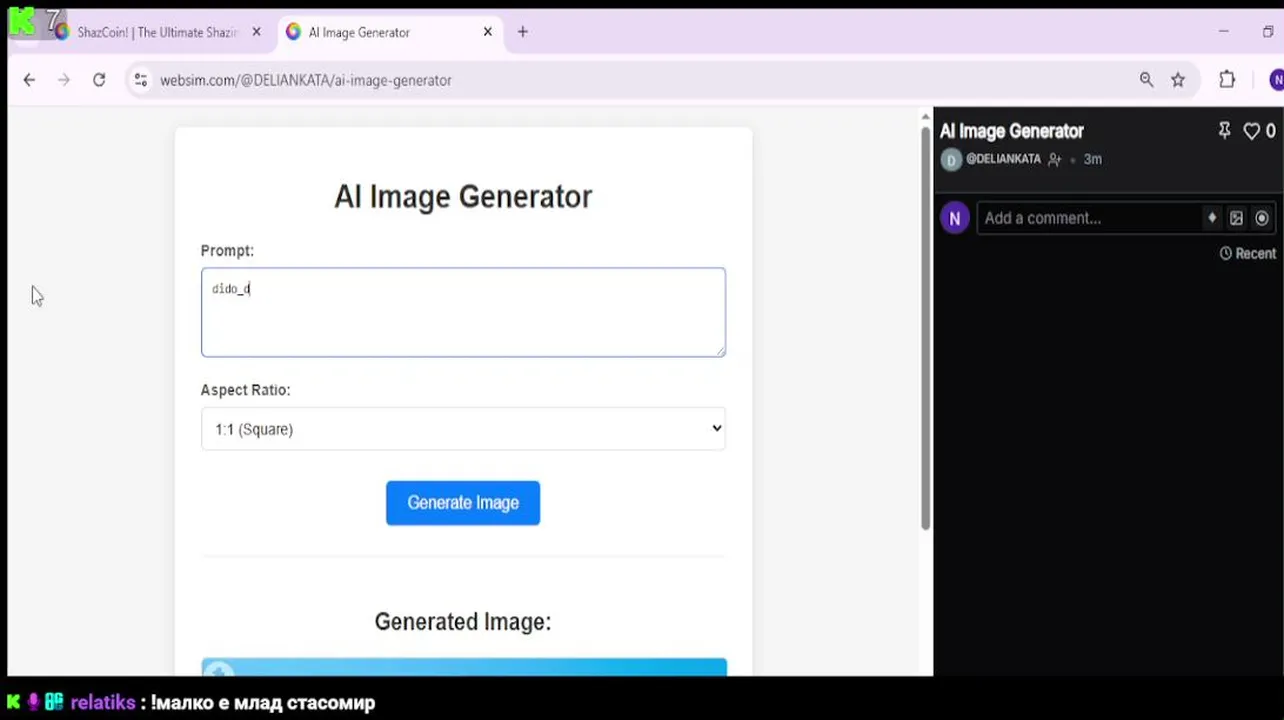
Task: Pin the project with the pin icon
Action: pos(1224,131)
